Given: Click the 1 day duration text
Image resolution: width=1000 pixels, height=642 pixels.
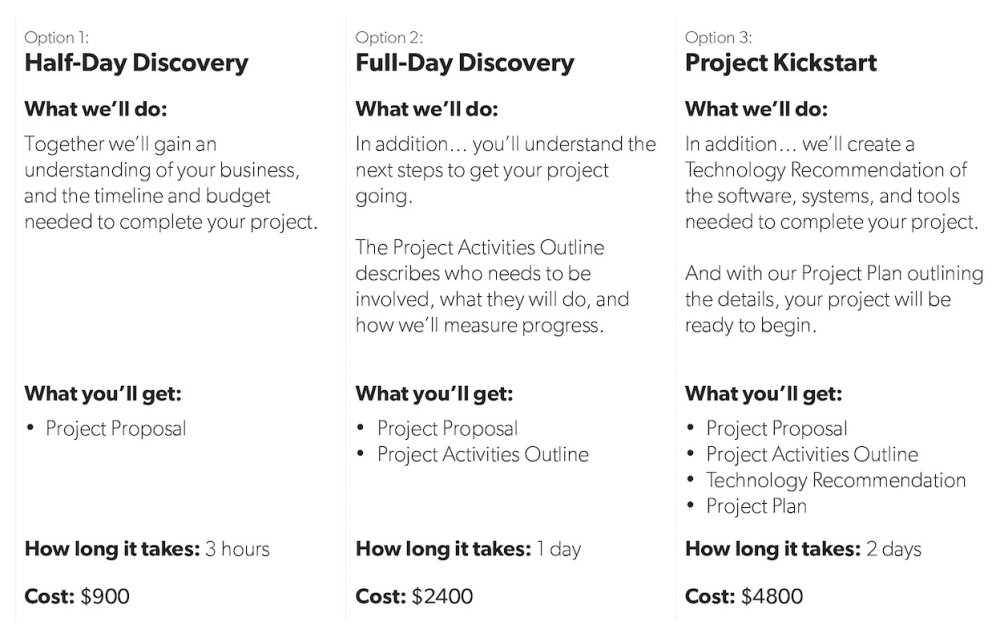Looking at the screenshot, I should (x=559, y=549).
